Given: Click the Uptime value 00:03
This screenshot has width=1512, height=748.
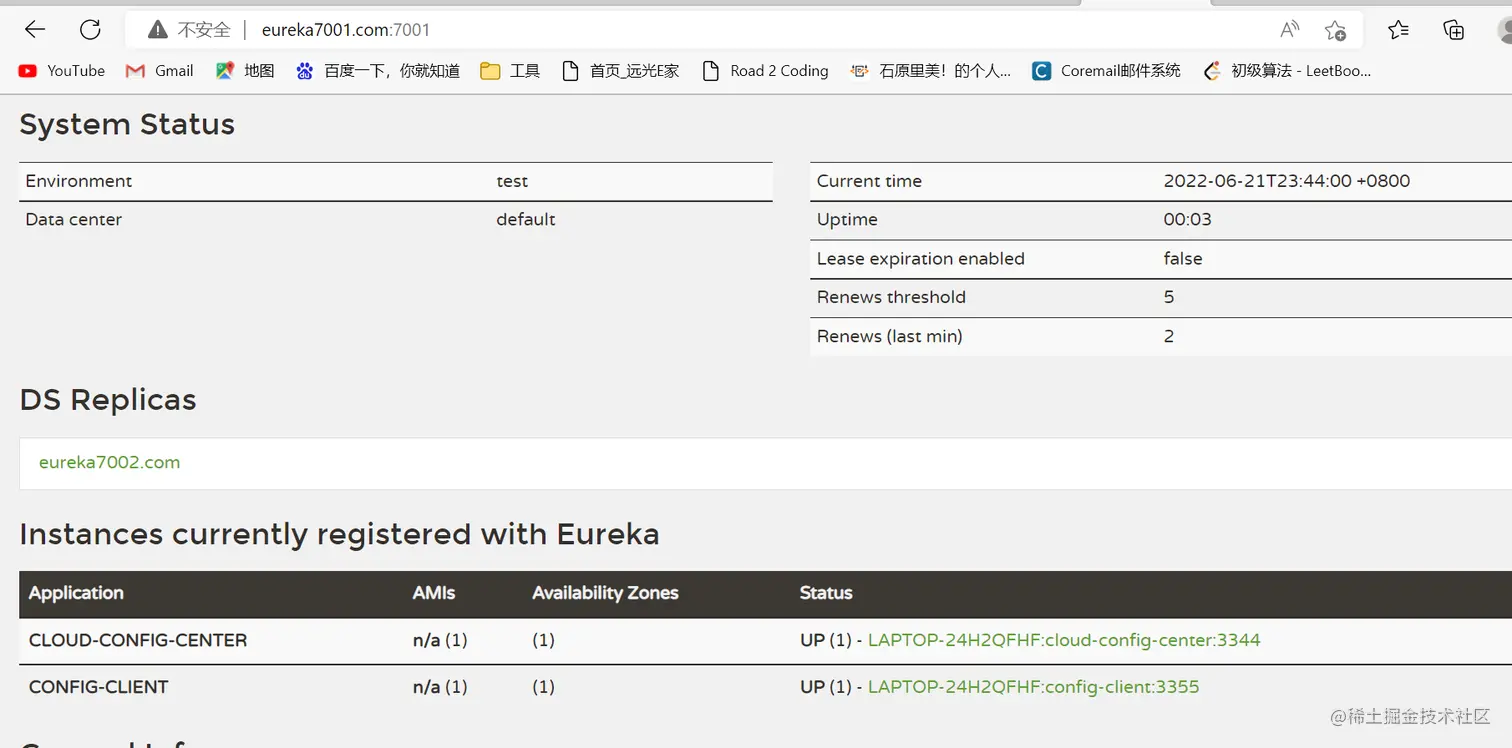Looking at the screenshot, I should (1188, 219).
